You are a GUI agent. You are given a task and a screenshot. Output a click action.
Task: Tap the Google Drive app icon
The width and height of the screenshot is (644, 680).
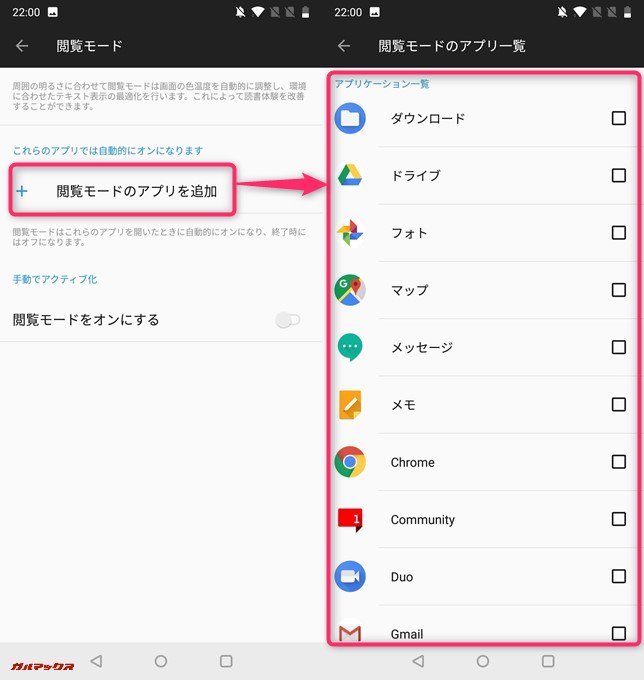(349, 176)
